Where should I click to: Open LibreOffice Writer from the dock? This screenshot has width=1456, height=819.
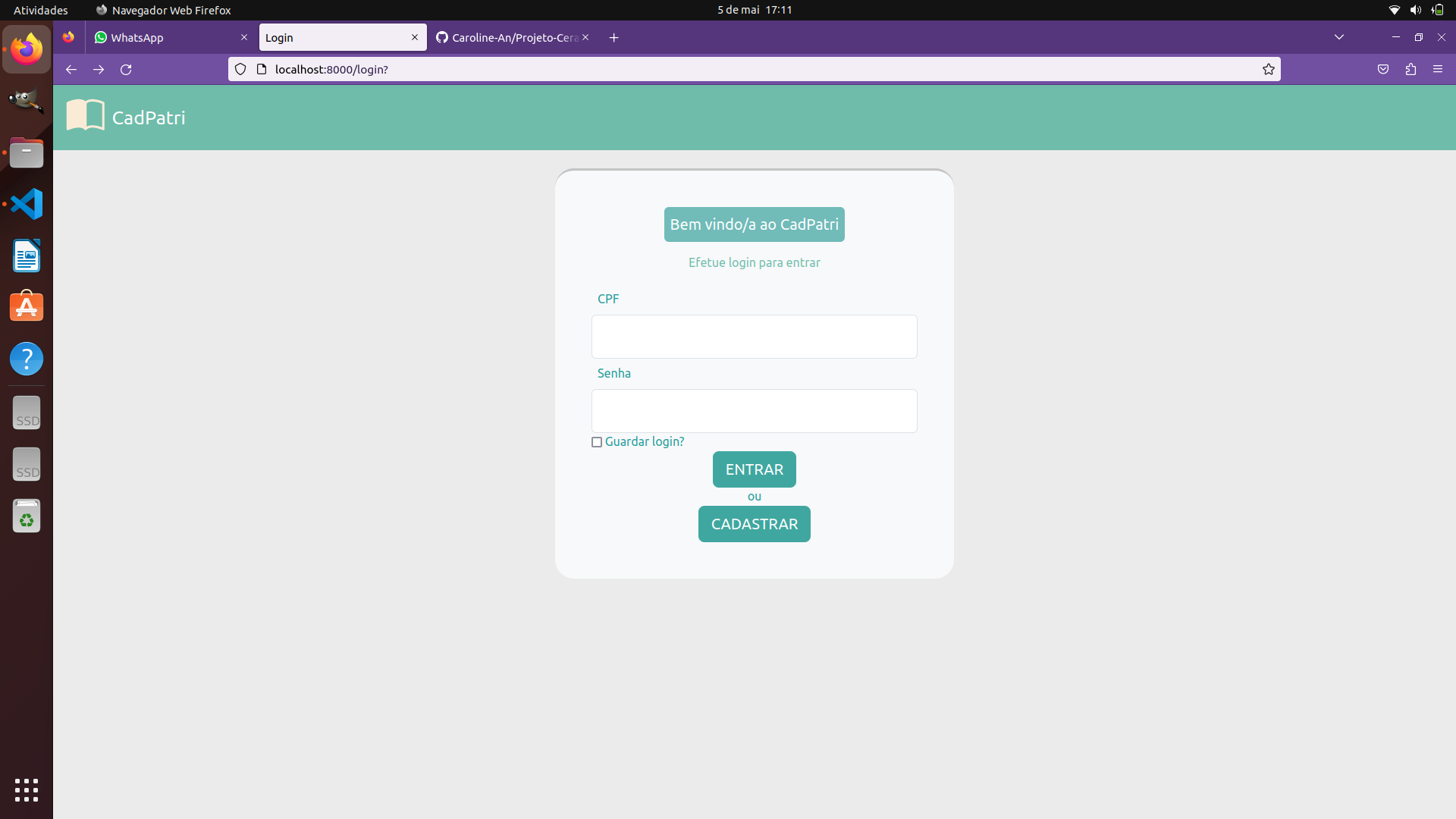[27, 256]
